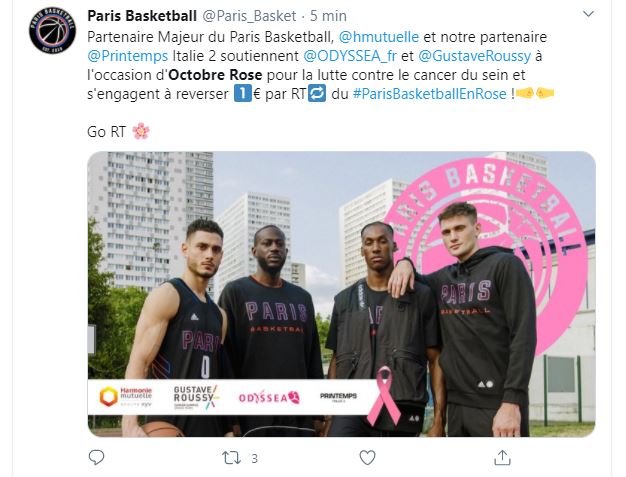Screen dimensions: 626x477
Task: Click the Paris Basketball account name
Action: [142, 16]
